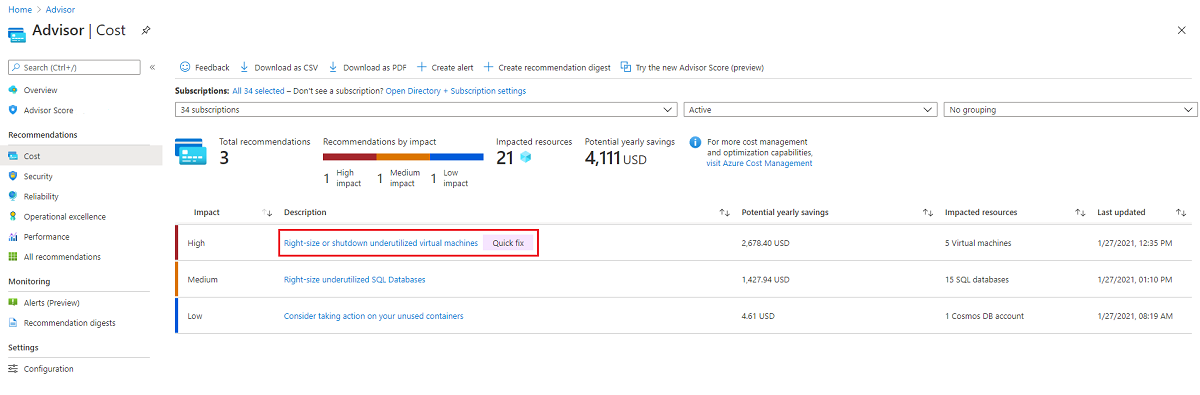Click the red high-impact bar segment
The image size is (1200, 395).
point(350,157)
